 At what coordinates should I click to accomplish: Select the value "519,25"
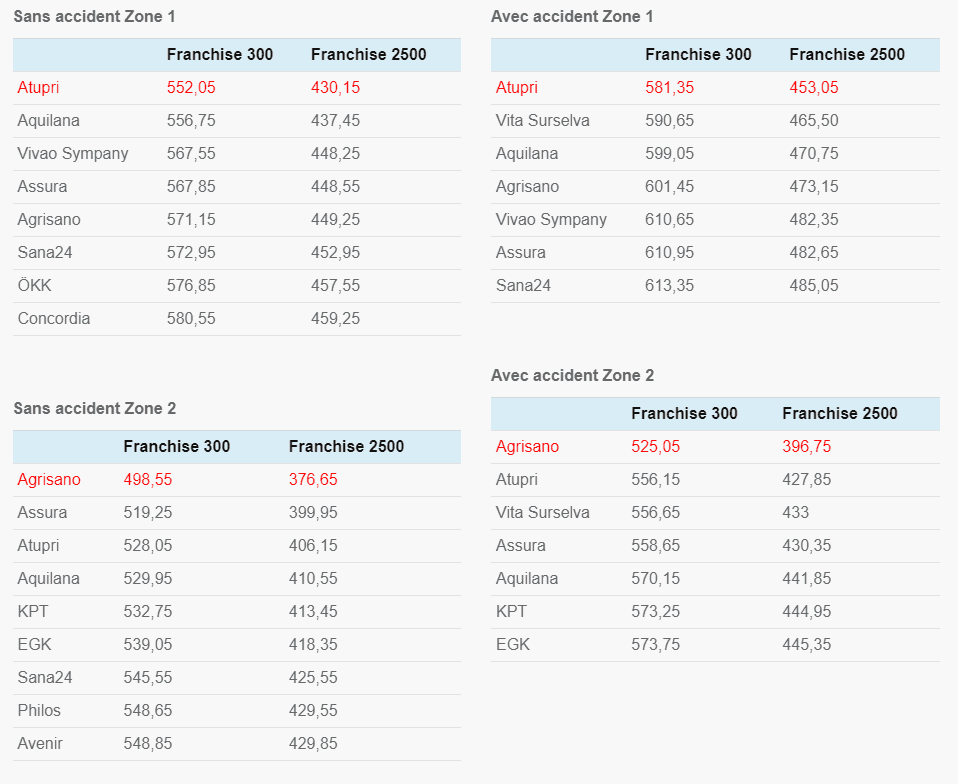coord(148,513)
